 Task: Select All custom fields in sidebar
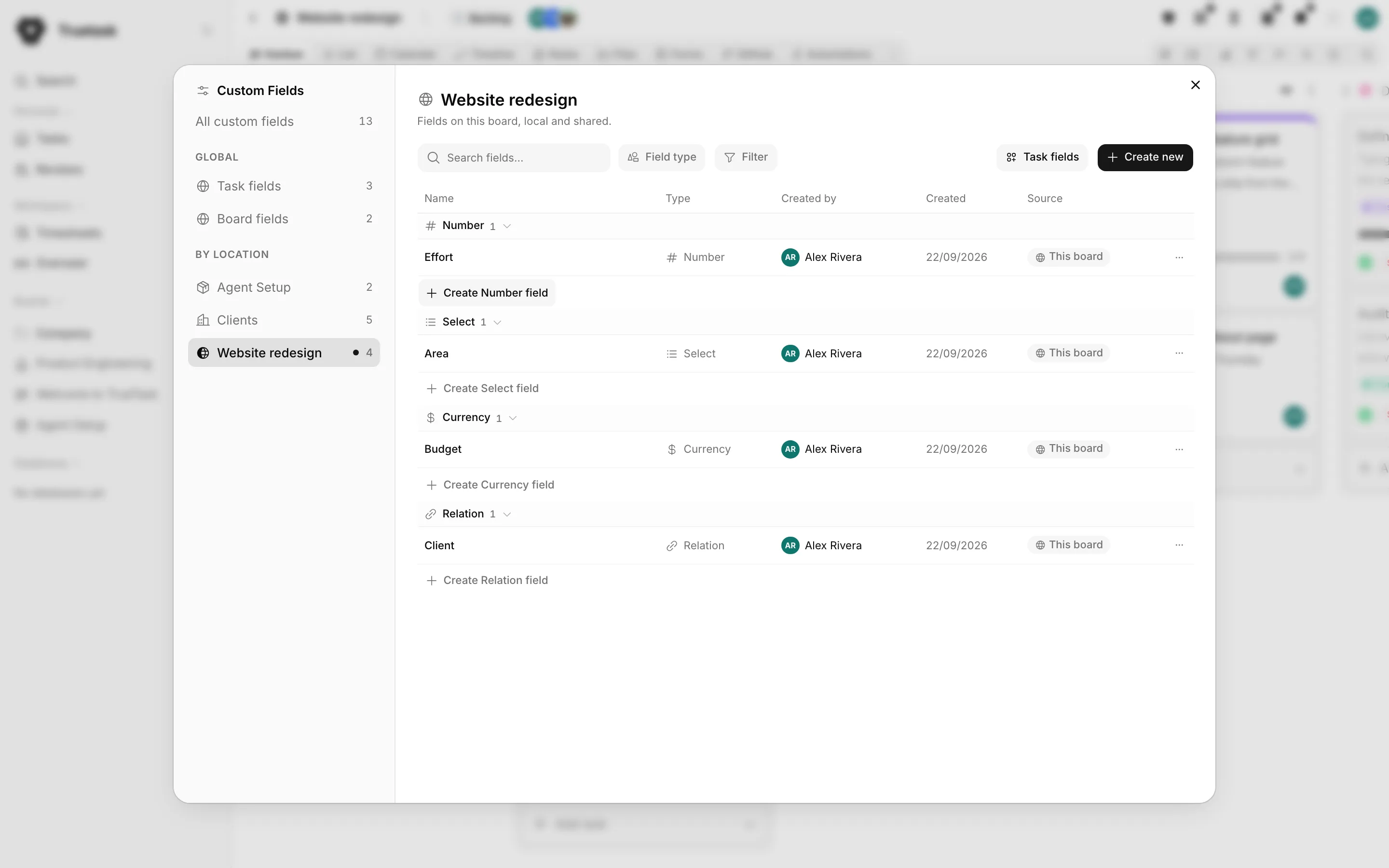click(x=284, y=121)
